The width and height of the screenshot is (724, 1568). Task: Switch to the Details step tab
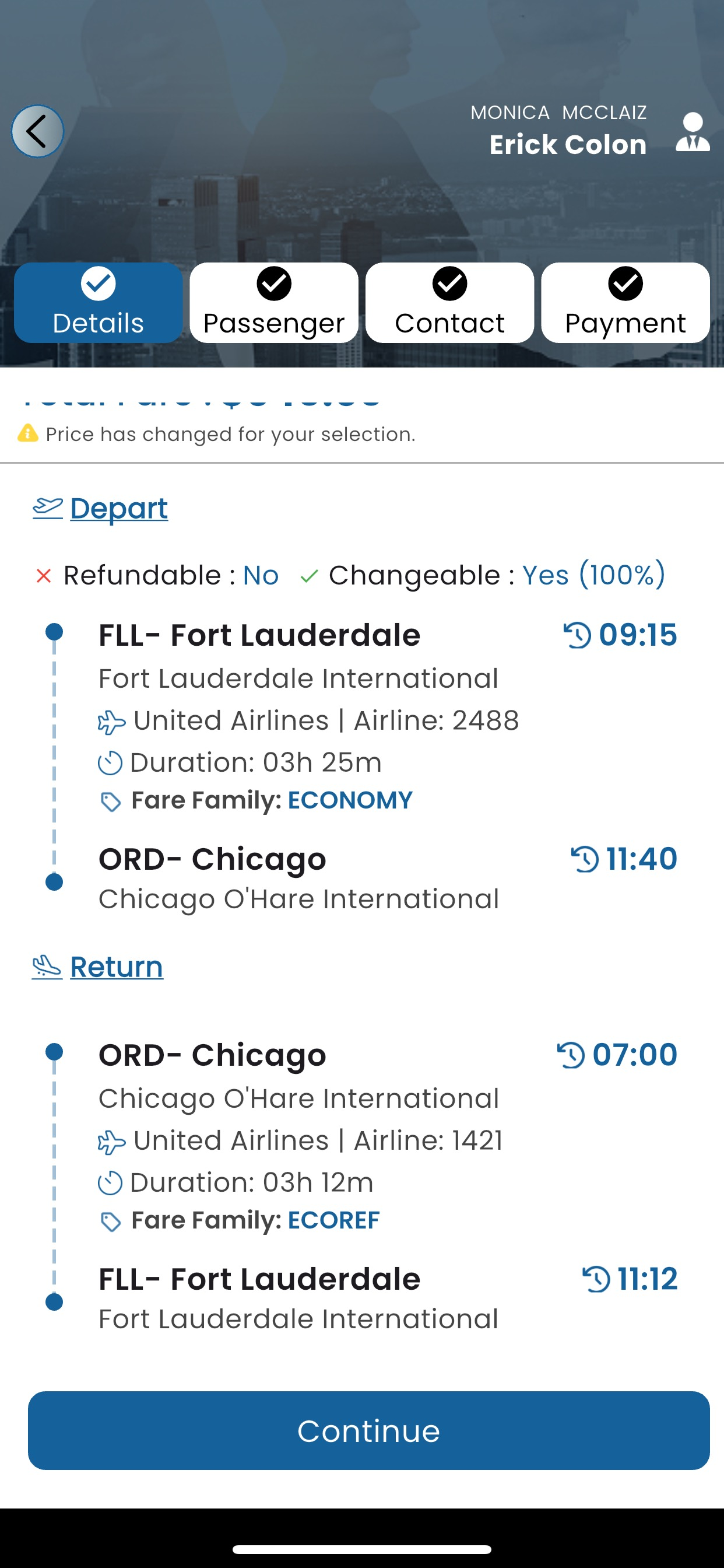pyautogui.click(x=99, y=303)
